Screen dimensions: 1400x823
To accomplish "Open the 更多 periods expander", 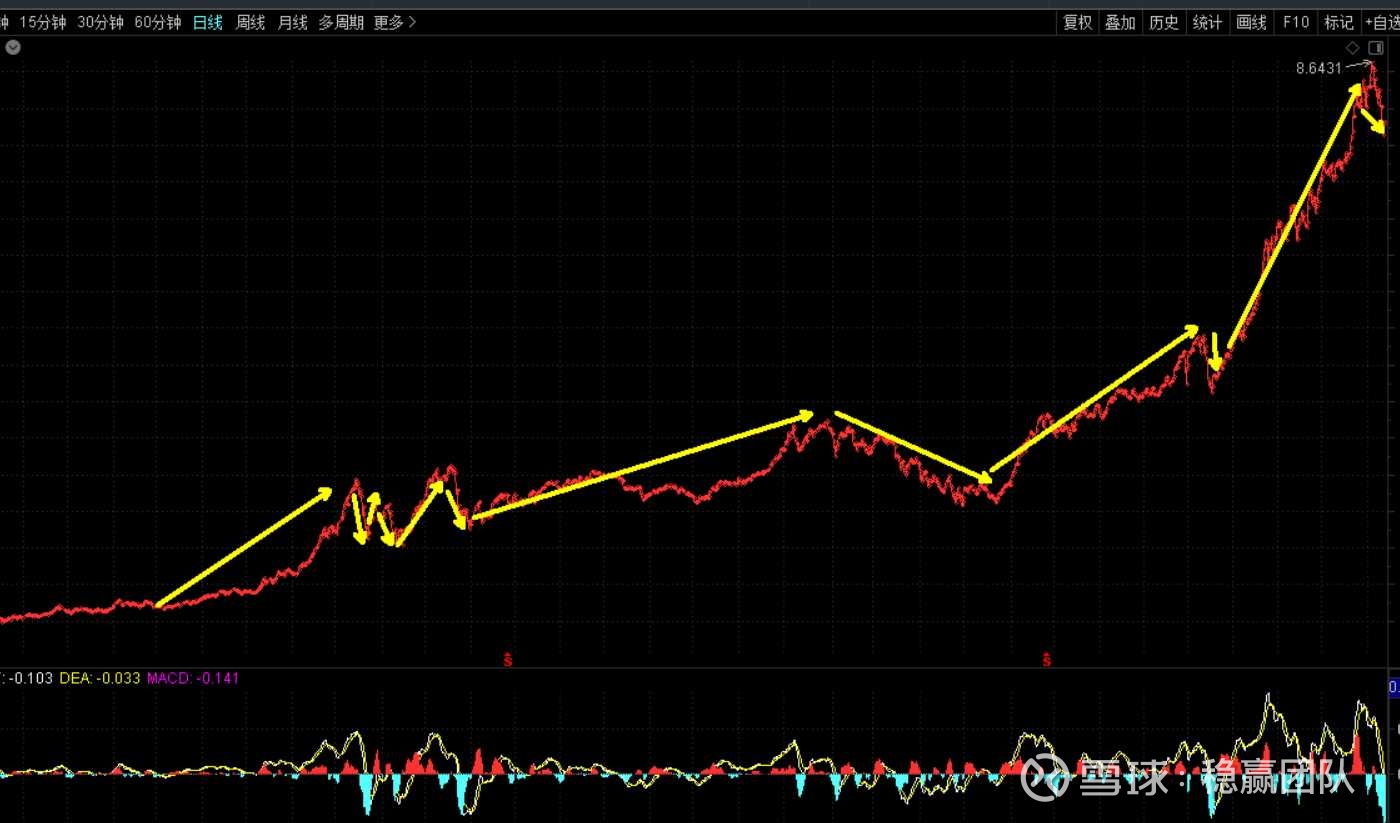I will (x=395, y=22).
